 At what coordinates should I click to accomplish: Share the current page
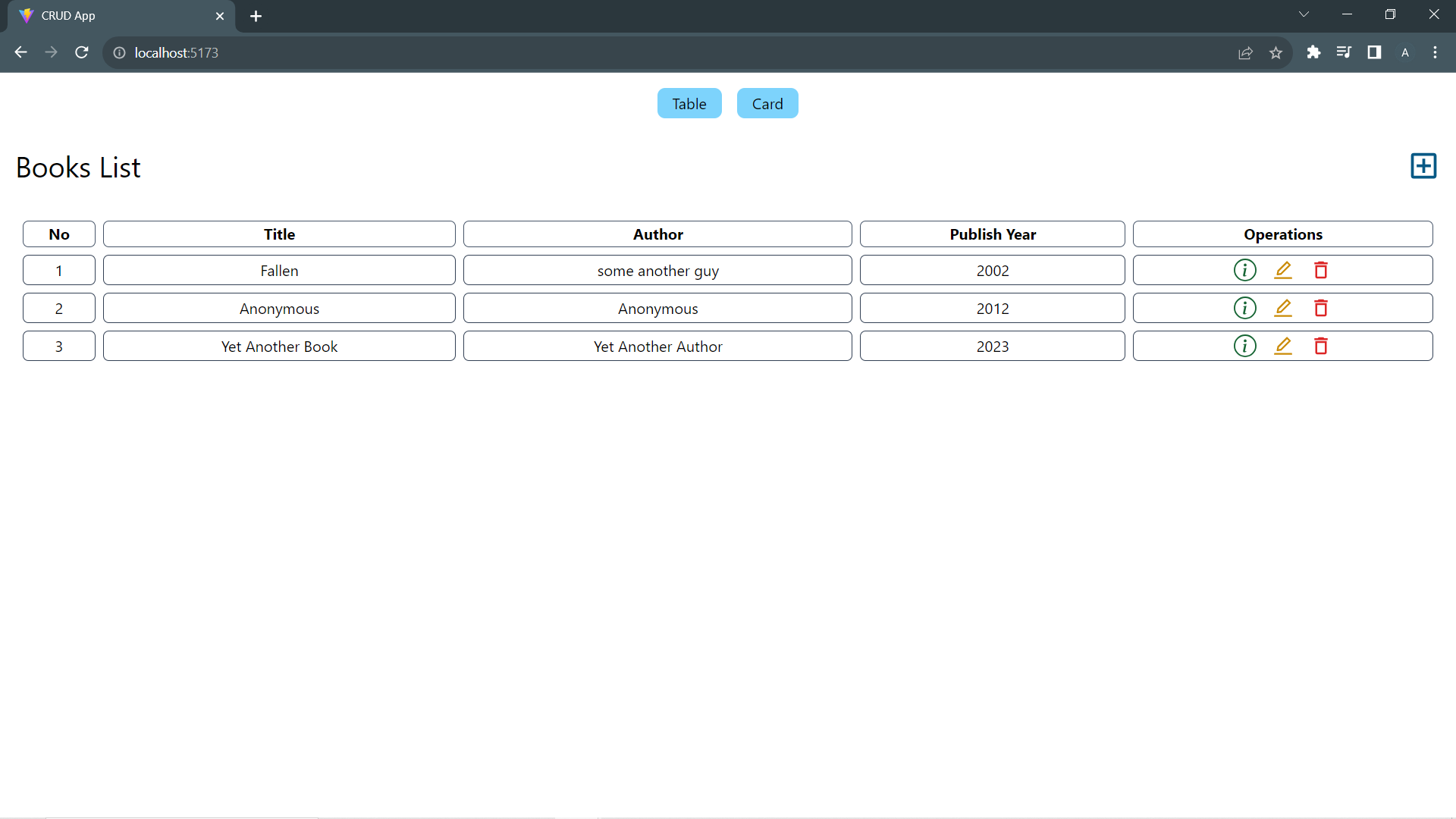[x=1246, y=52]
